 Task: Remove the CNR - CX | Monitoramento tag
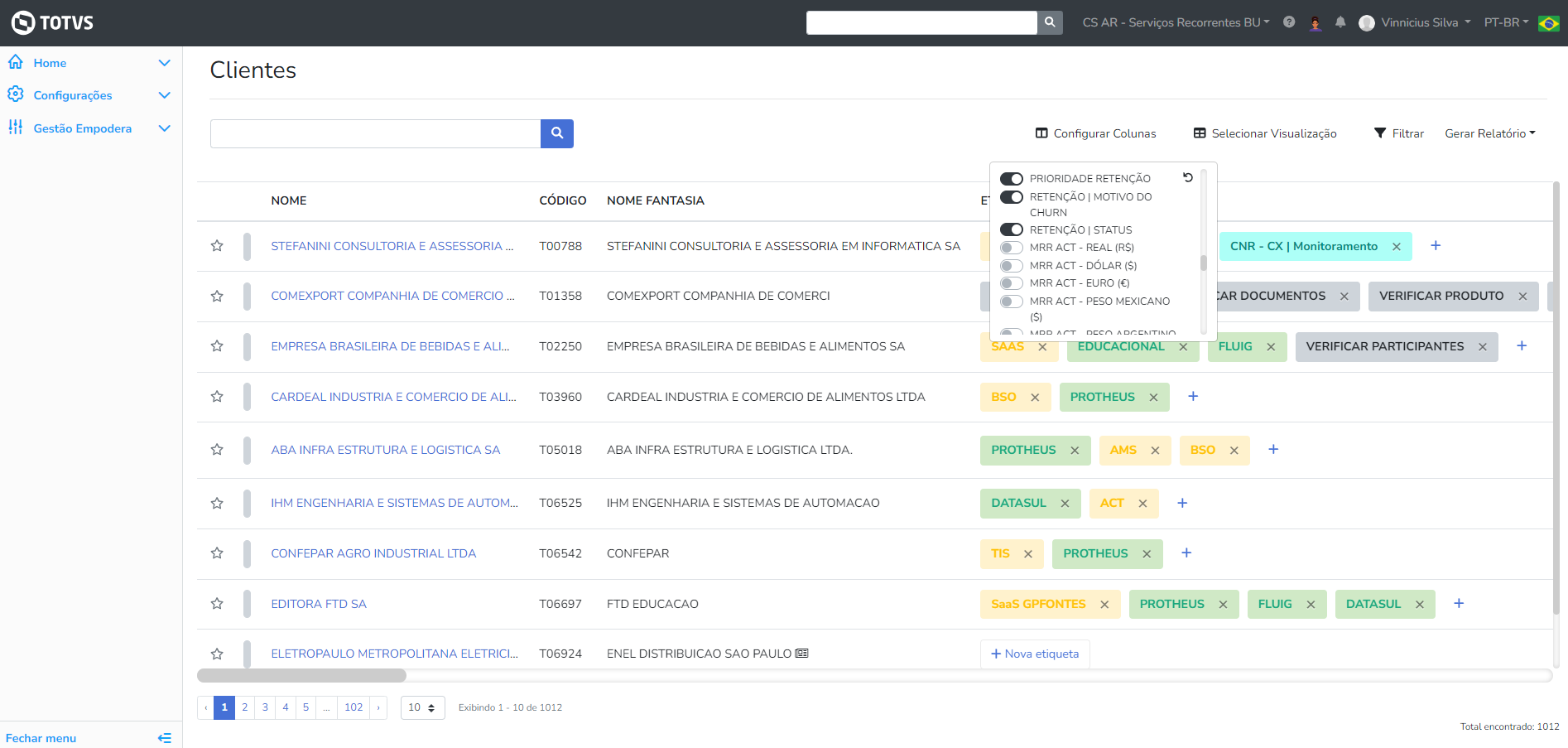pos(1397,247)
